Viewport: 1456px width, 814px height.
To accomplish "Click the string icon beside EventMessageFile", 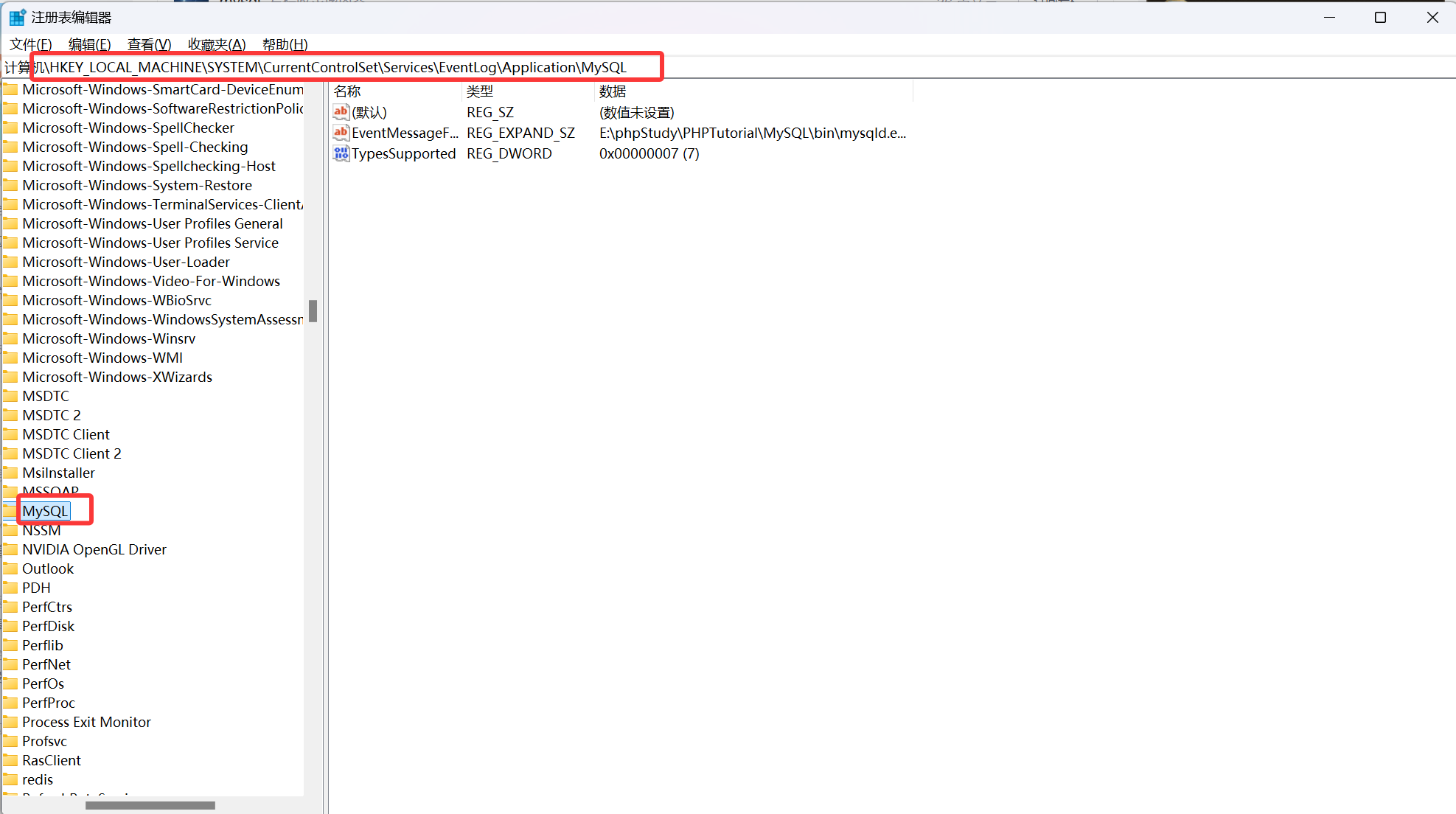I will point(341,133).
